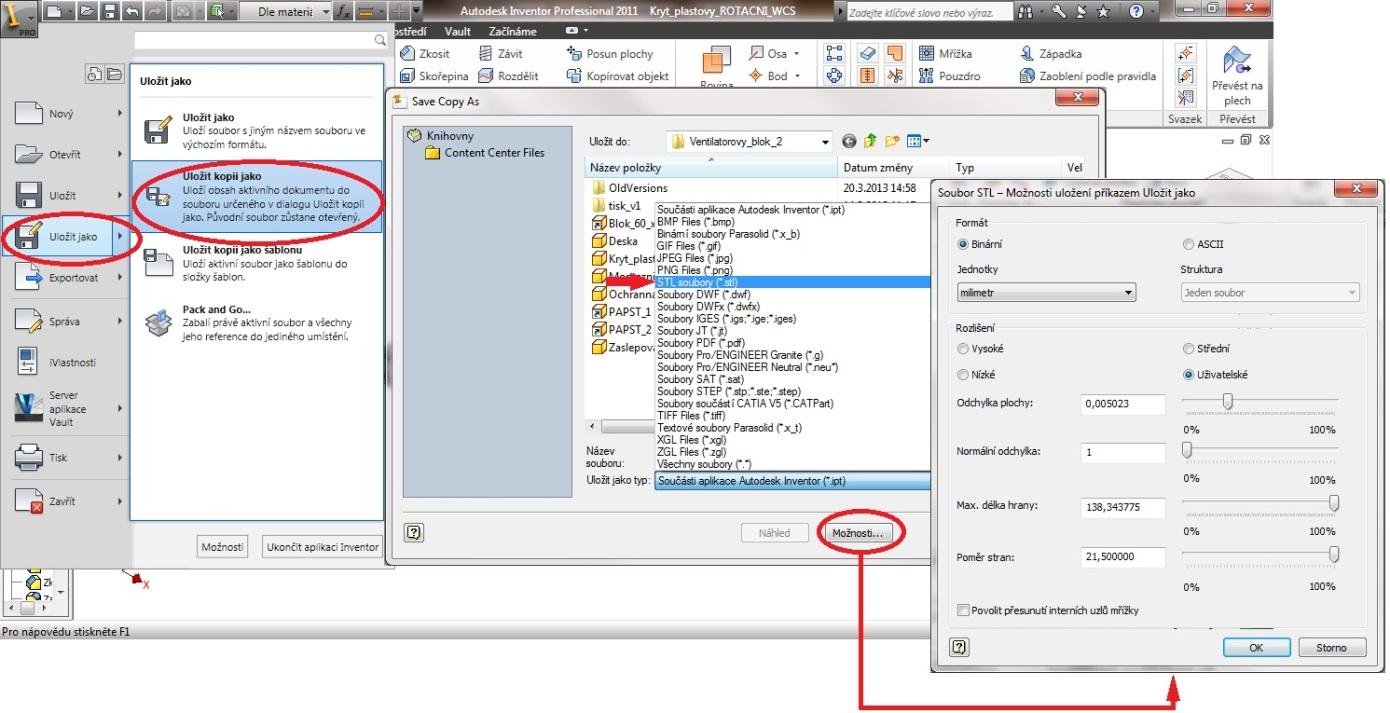
Task: Open the Inventor PRO application menu button
Action: coord(19,19)
